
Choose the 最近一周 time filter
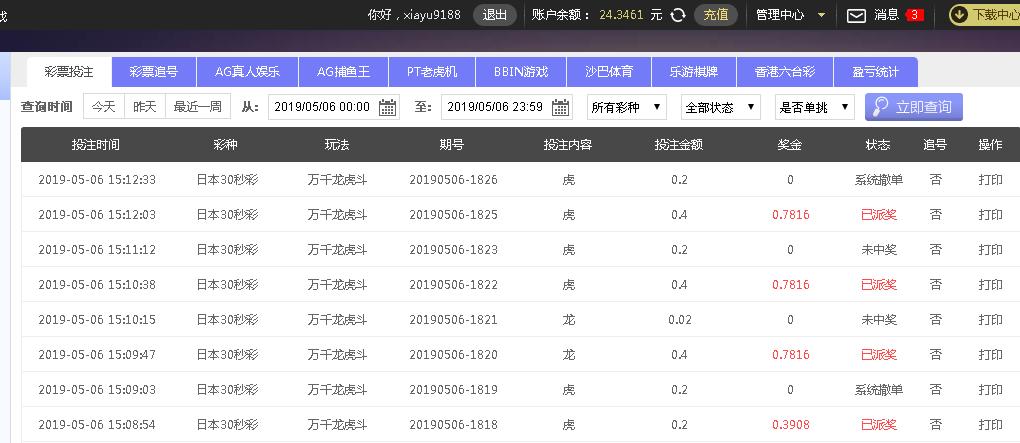198,107
